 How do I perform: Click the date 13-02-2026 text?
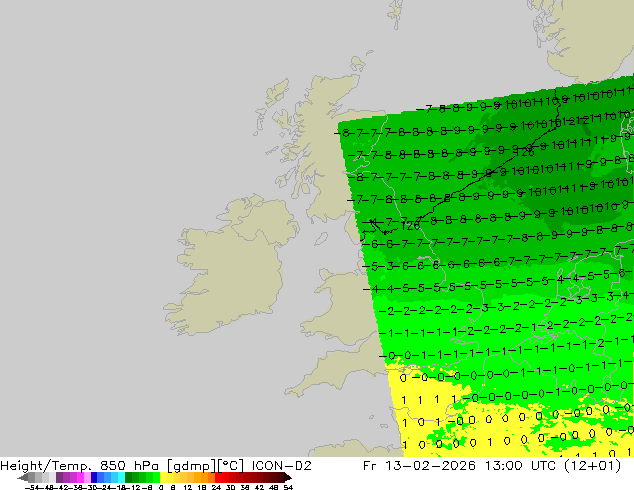pyautogui.click(x=430, y=466)
